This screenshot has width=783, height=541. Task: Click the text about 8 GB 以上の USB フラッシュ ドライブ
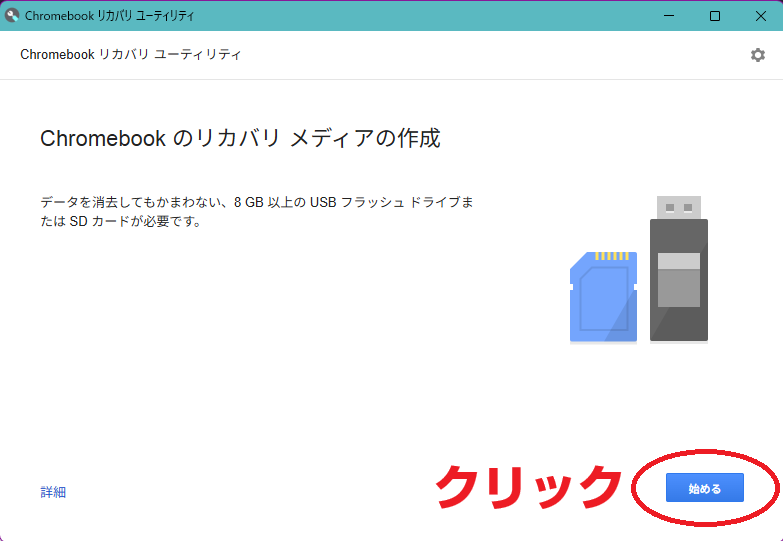[x=257, y=211]
